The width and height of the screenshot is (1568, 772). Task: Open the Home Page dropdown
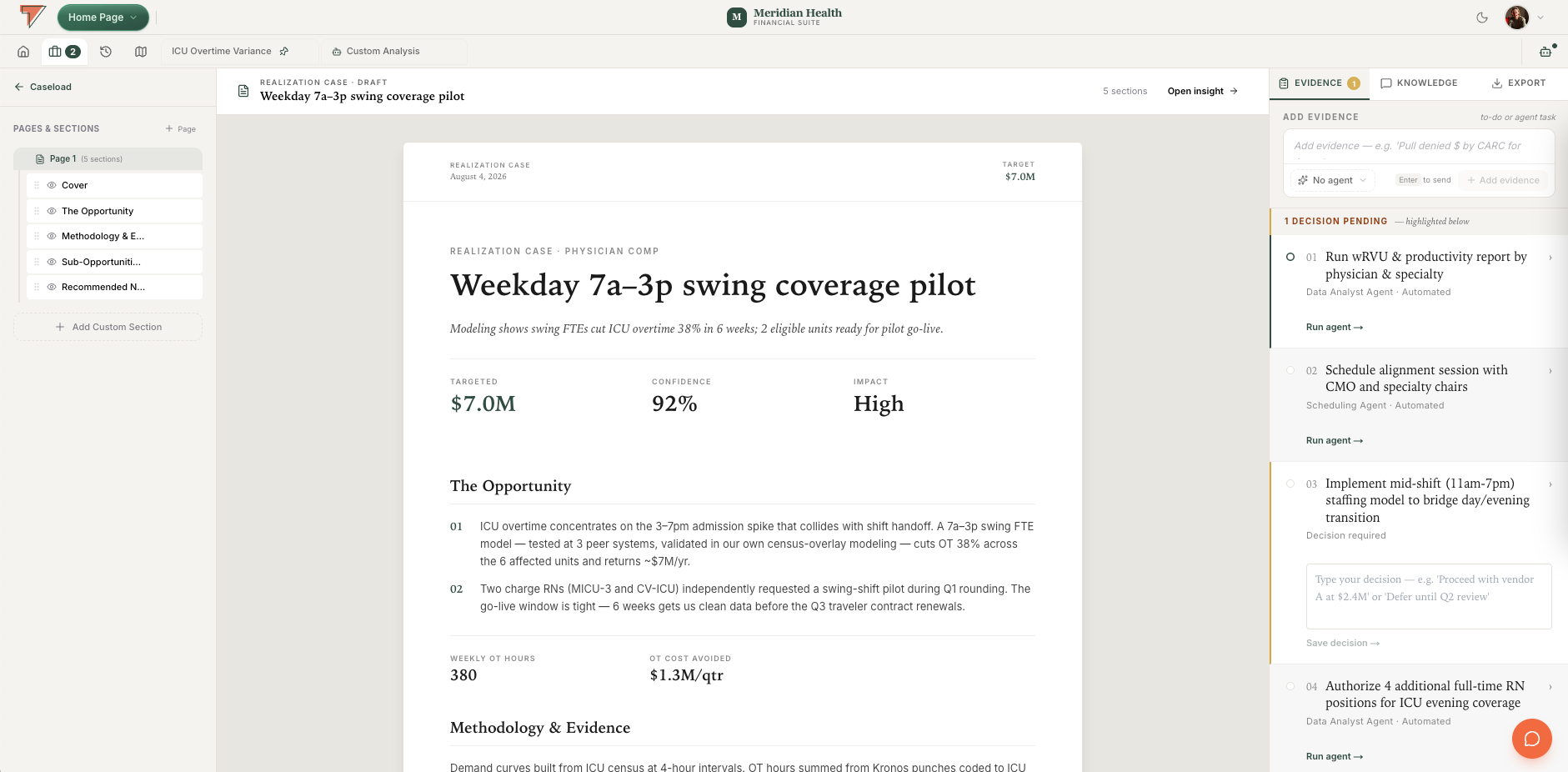(x=103, y=18)
